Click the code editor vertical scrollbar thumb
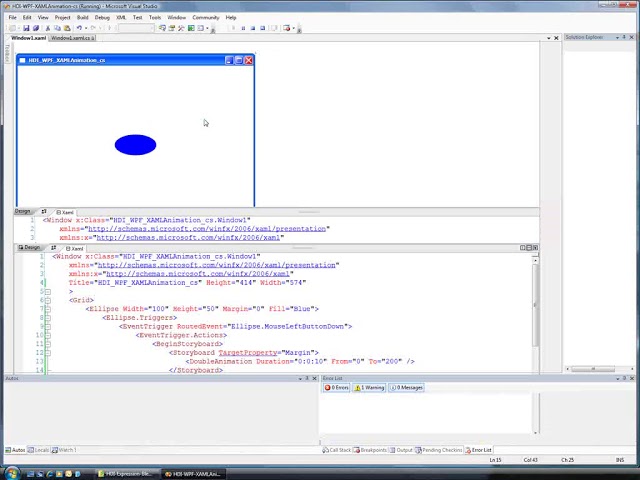 click(x=535, y=304)
